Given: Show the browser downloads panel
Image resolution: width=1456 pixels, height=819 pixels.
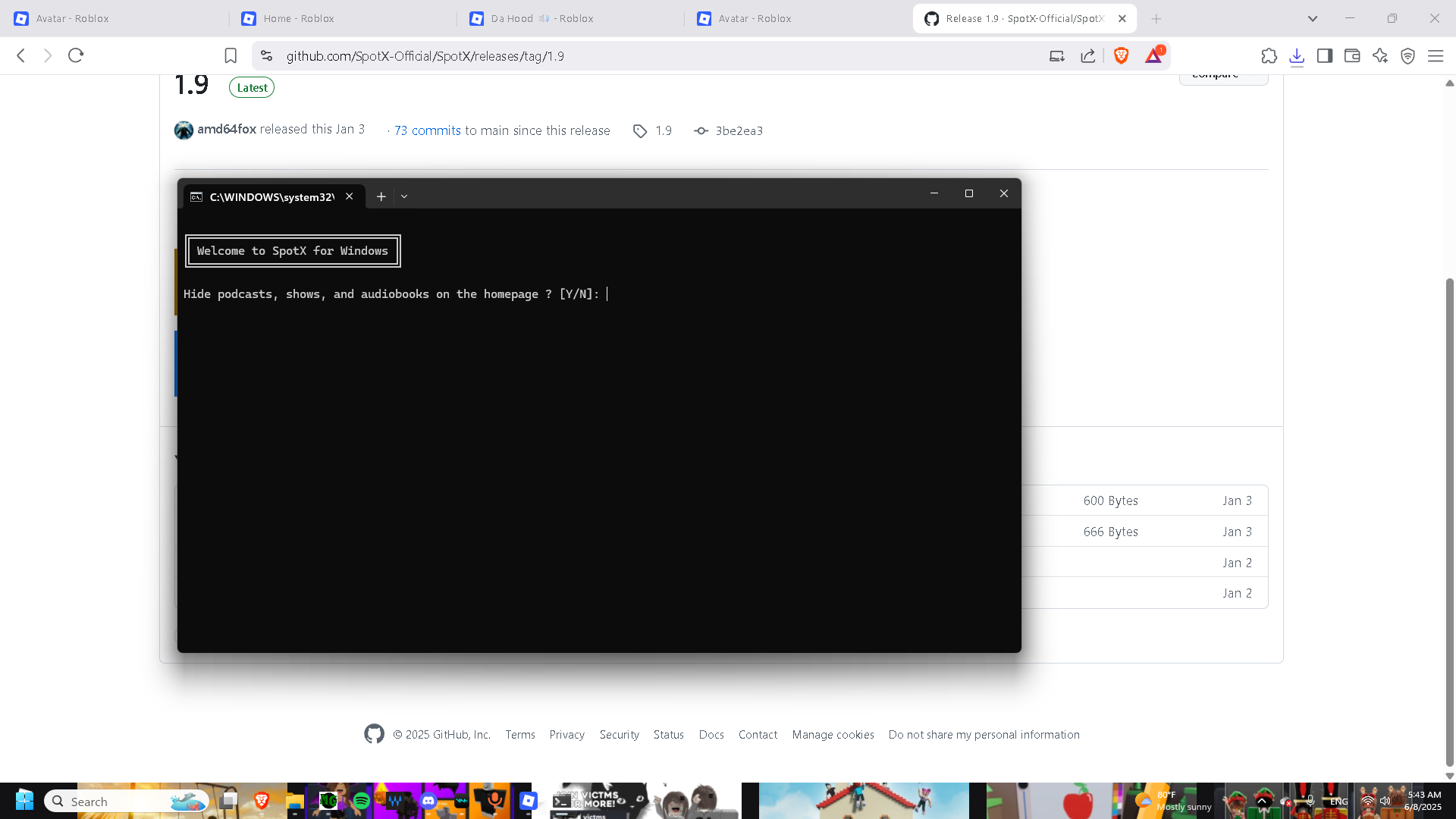Looking at the screenshot, I should [x=1297, y=56].
